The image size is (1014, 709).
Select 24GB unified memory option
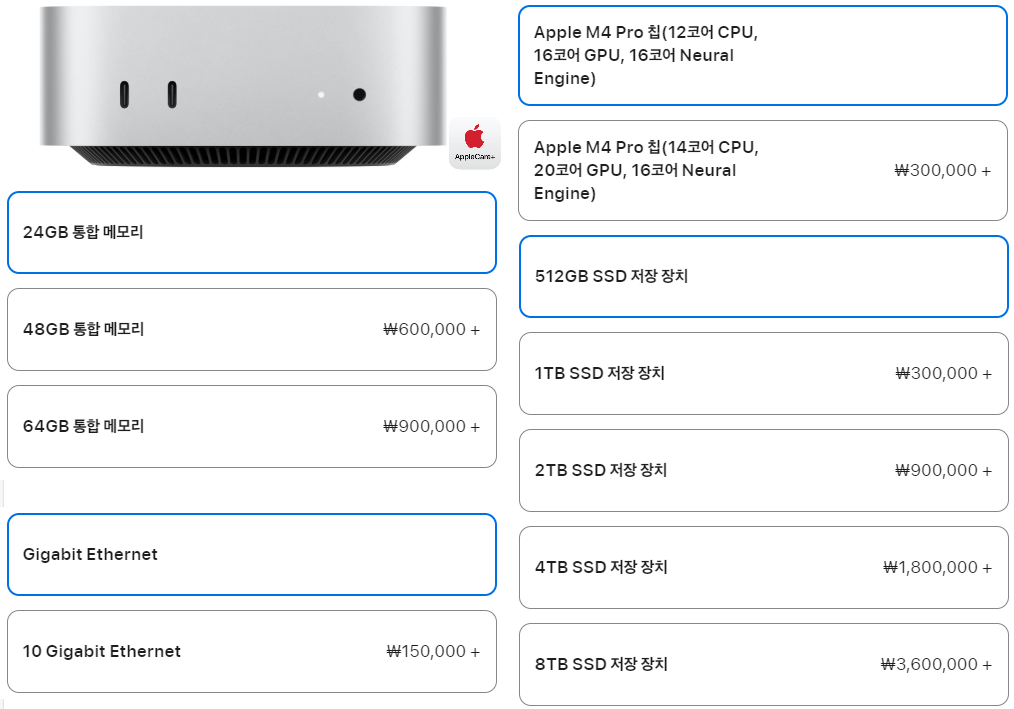pyautogui.click(x=252, y=232)
